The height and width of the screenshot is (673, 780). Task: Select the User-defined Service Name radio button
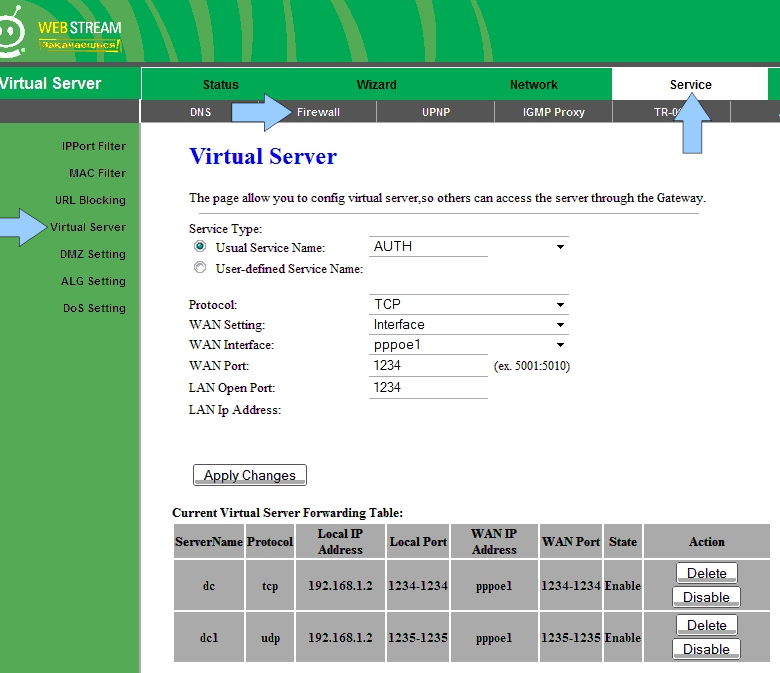[200, 268]
